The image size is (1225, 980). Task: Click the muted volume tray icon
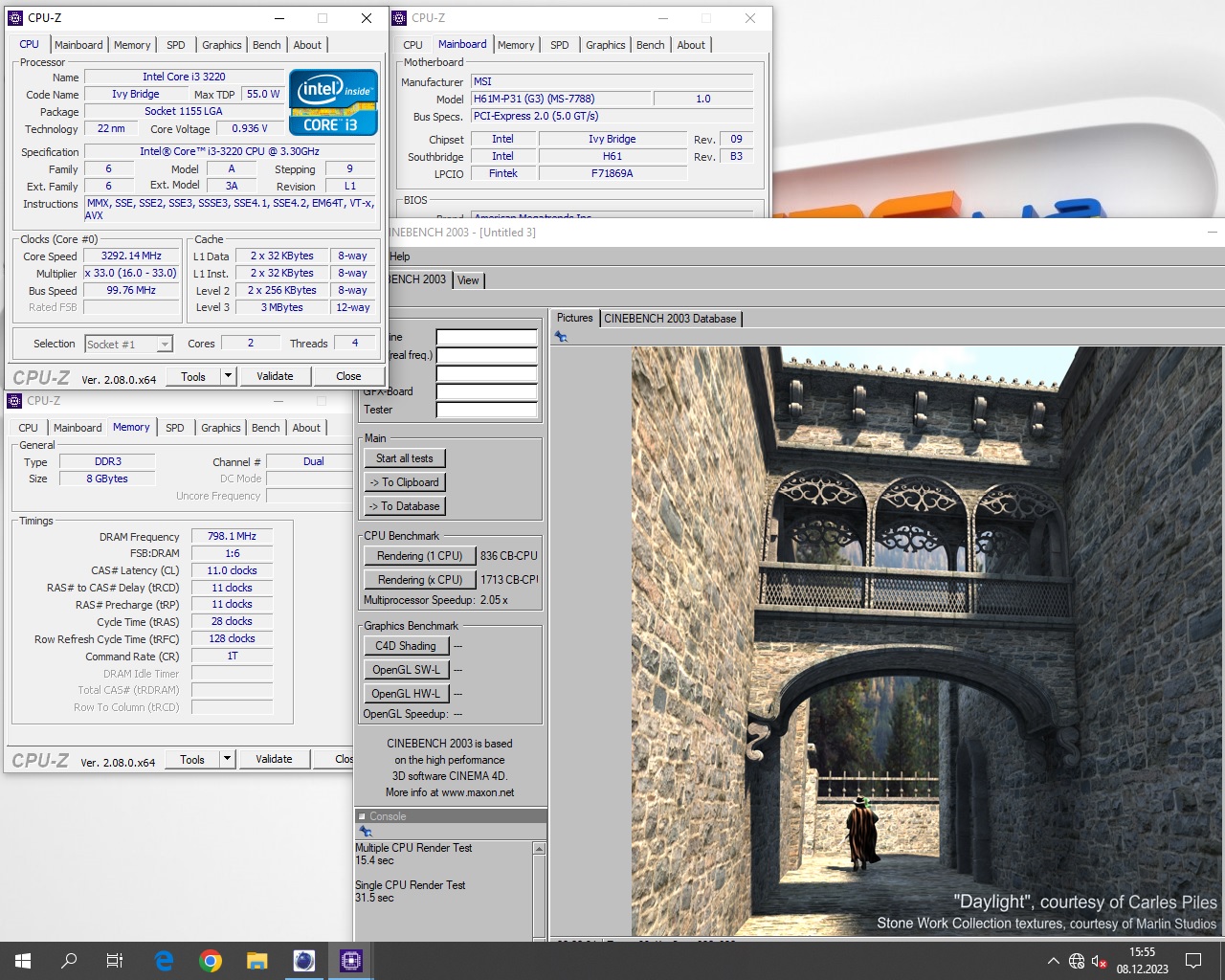point(1100,961)
